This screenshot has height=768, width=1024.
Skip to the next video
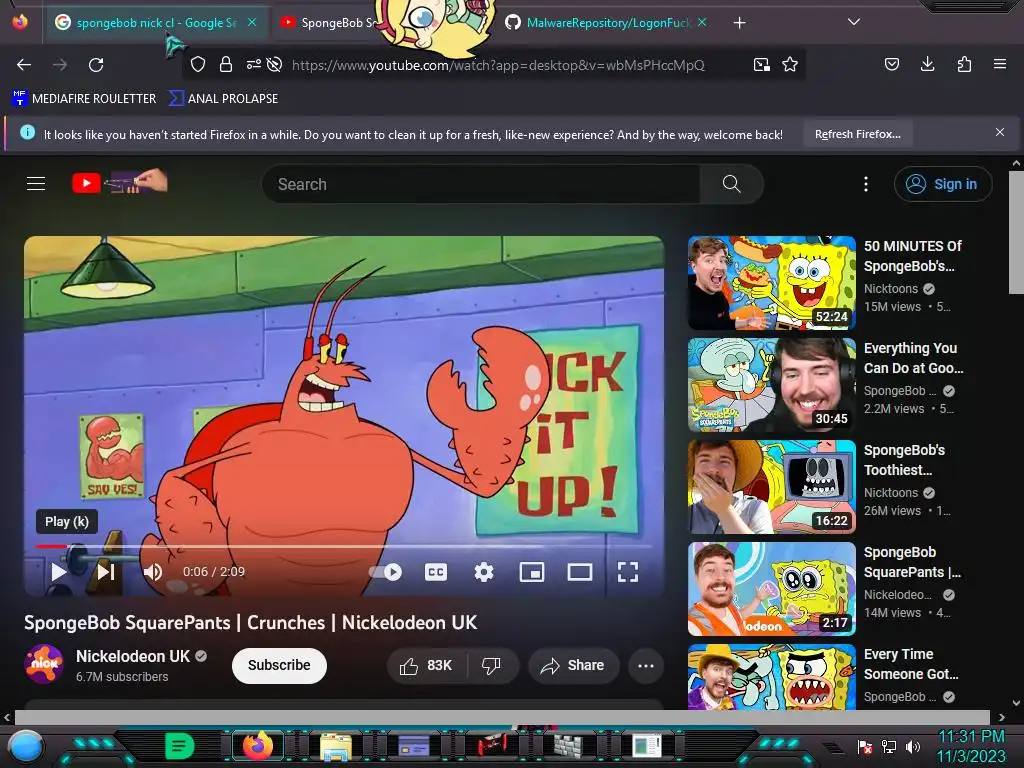click(x=106, y=572)
